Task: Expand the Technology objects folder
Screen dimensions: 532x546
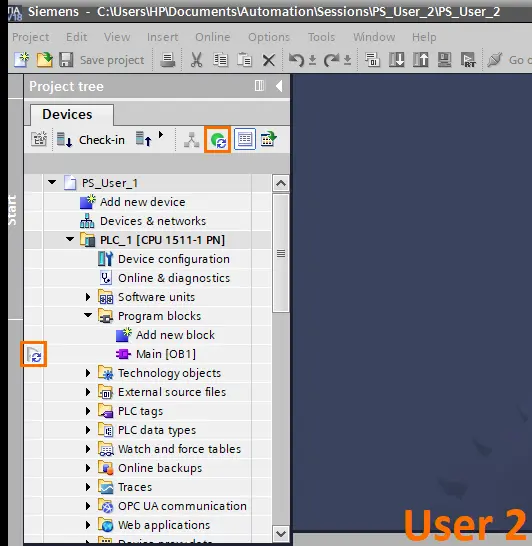Action: tap(88, 373)
